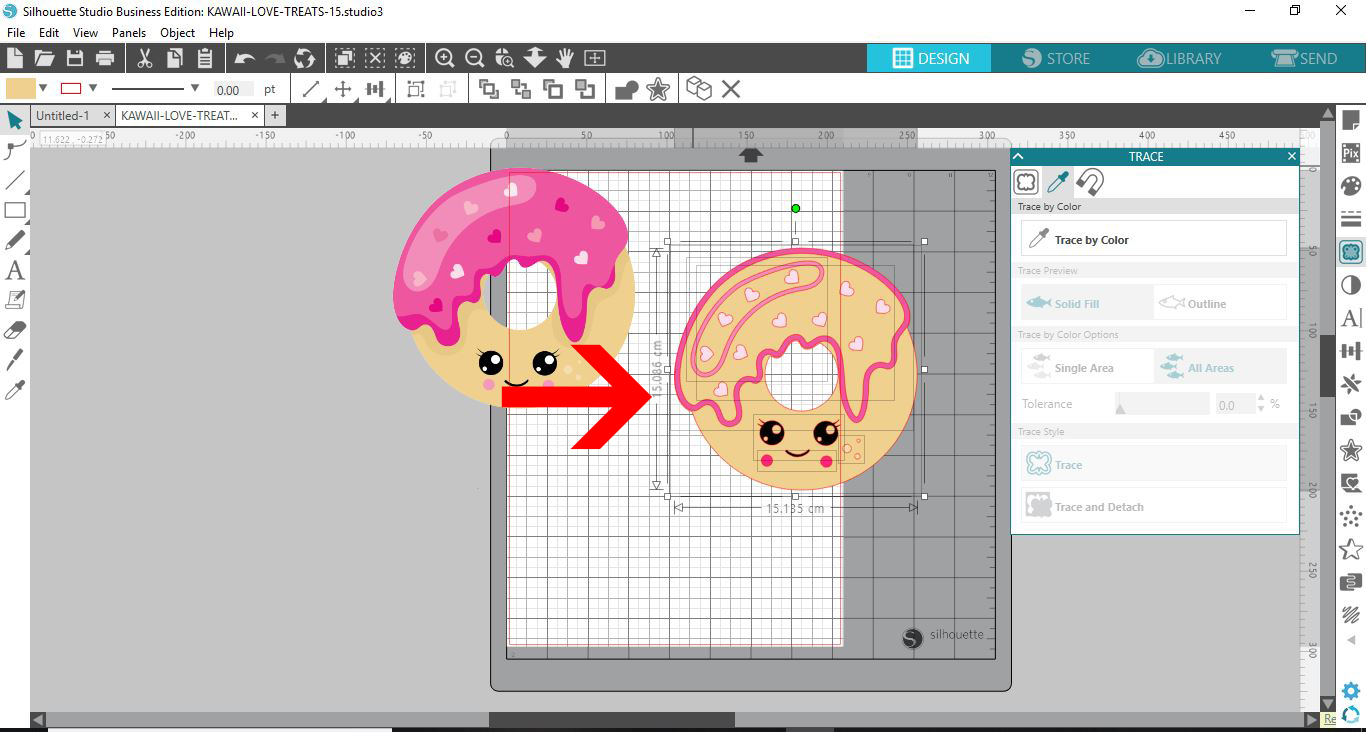Click the Select All toolbar icon

pos(345,58)
